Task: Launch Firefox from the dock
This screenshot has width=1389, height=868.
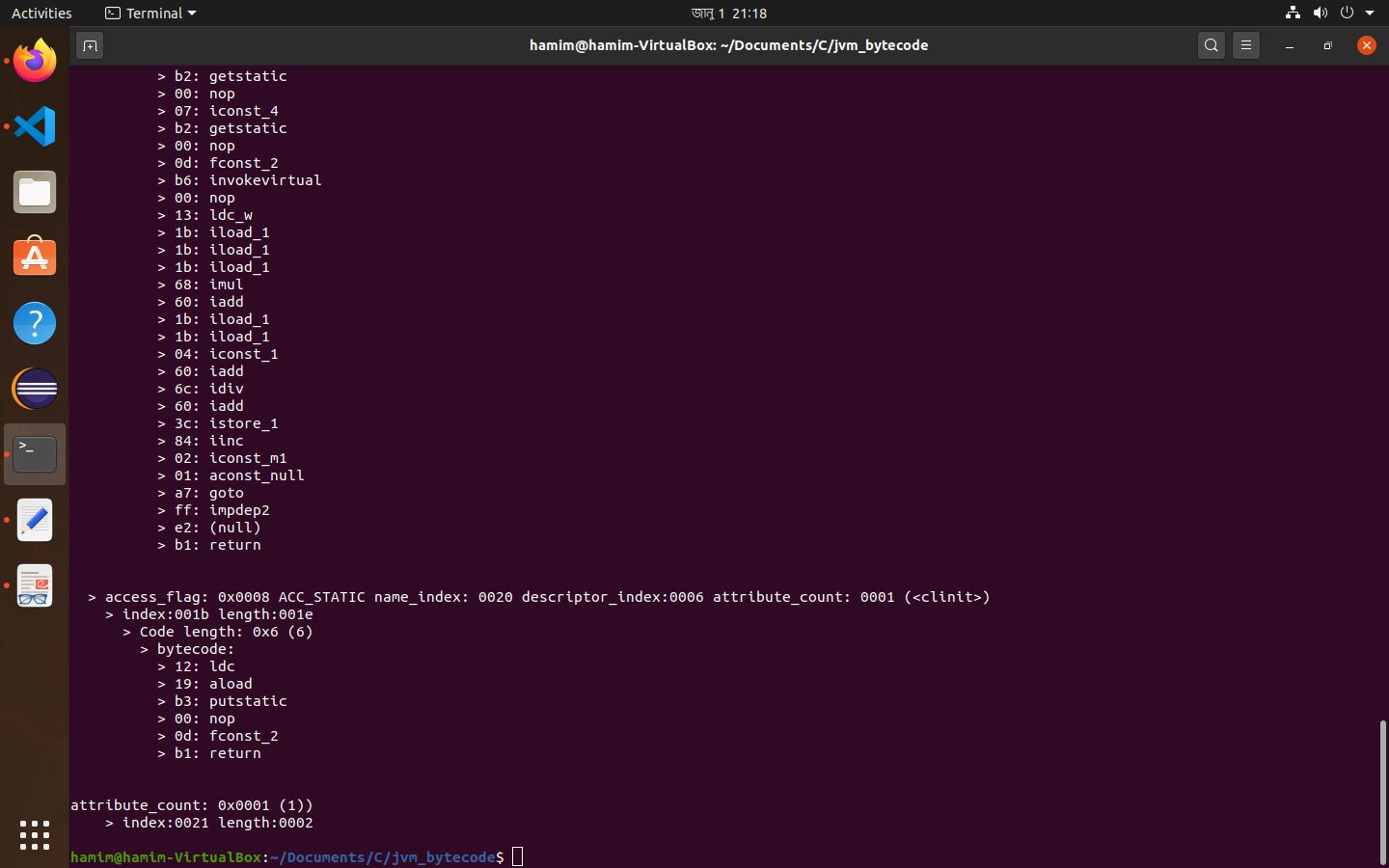Action: pyautogui.click(x=35, y=61)
